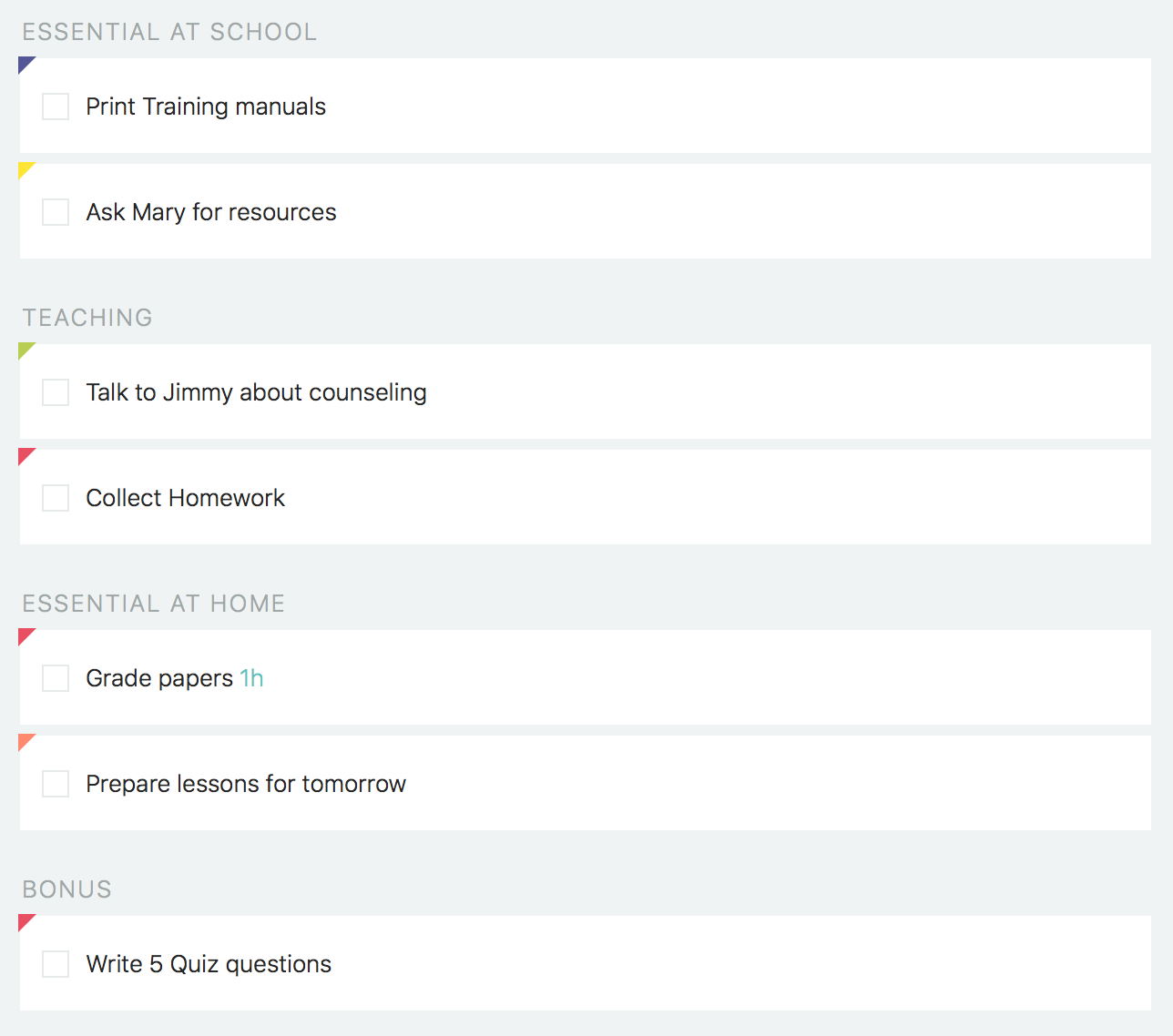Tick the Ask Mary for resources checkbox
Viewport: 1173px width, 1036px height.
56,212
